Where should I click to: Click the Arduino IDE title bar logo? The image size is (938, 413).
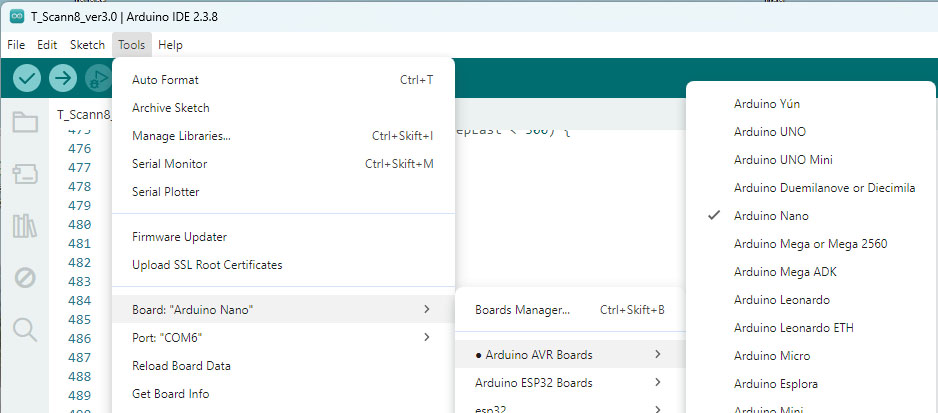click(x=17, y=17)
